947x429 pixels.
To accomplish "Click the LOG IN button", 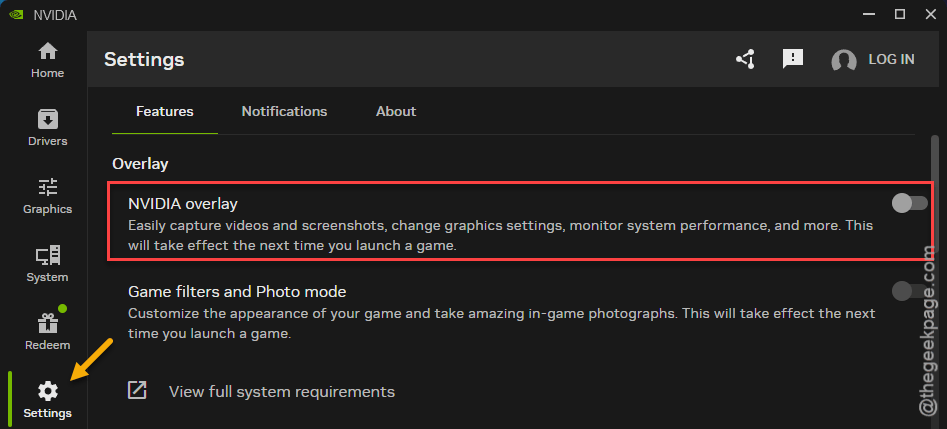I will (891, 59).
